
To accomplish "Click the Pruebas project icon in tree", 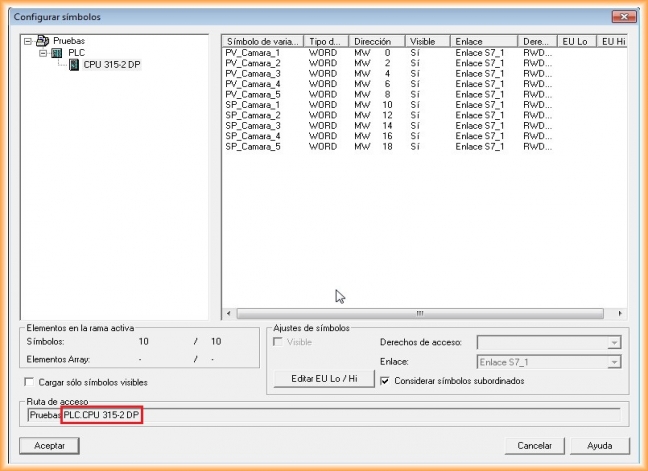I will [x=43, y=41].
